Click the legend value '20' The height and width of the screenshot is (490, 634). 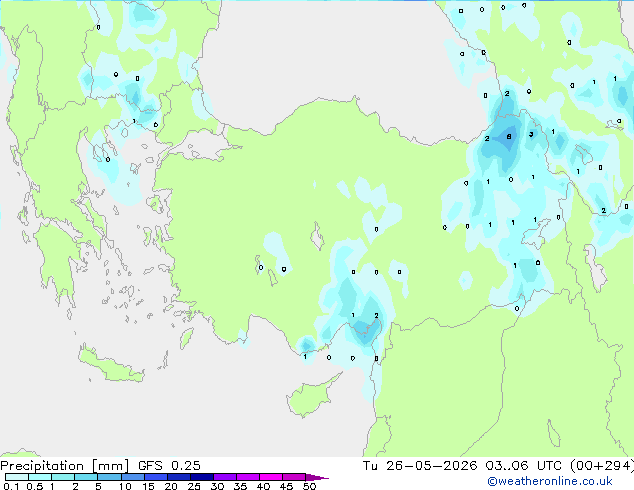click(171, 486)
